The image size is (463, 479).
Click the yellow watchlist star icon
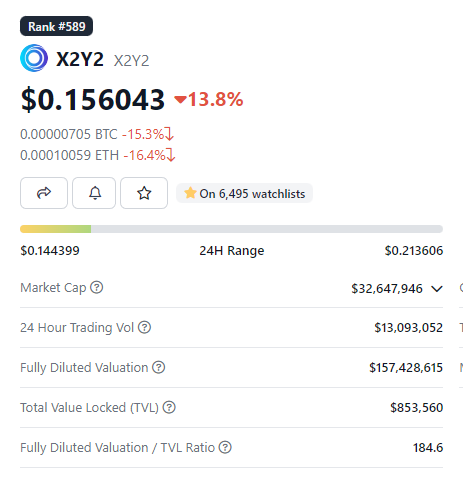(190, 193)
